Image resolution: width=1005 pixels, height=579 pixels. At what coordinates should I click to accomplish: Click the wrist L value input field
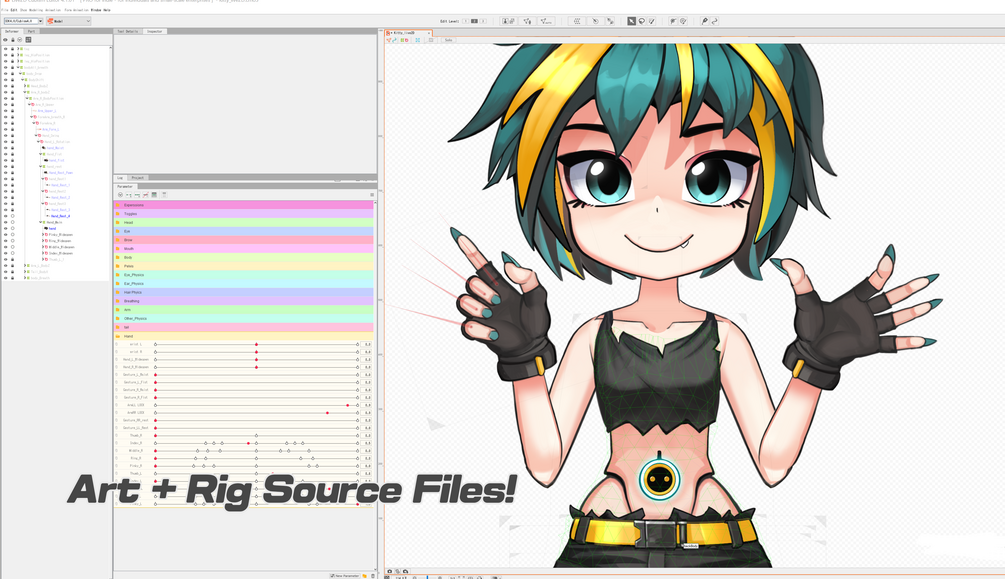click(x=367, y=344)
